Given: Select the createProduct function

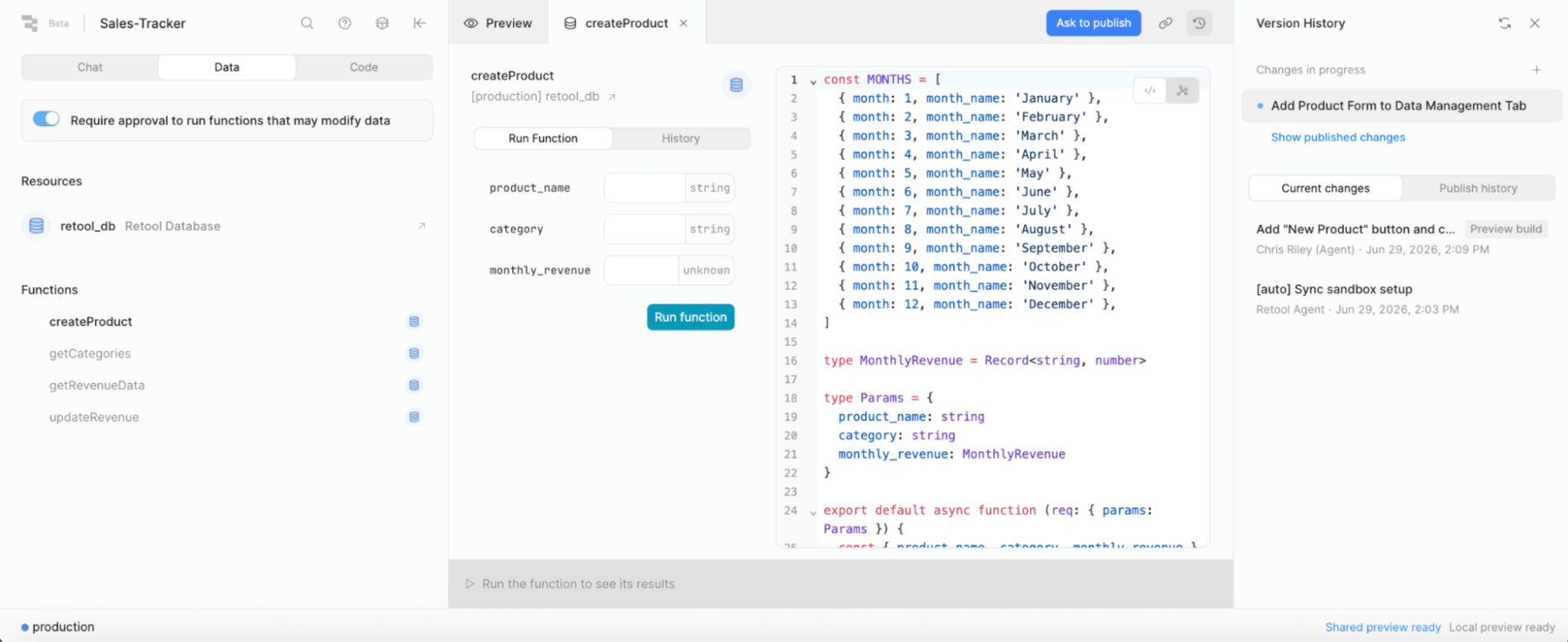Looking at the screenshot, I should pyautogui.click(x=91, y=321).
